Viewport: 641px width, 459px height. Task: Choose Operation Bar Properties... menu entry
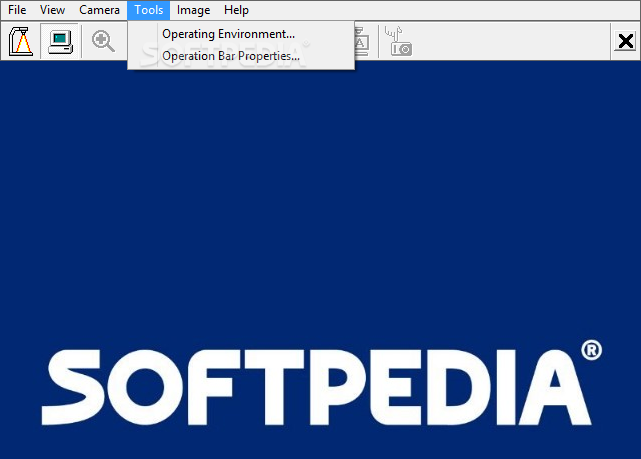click(241, 56)
